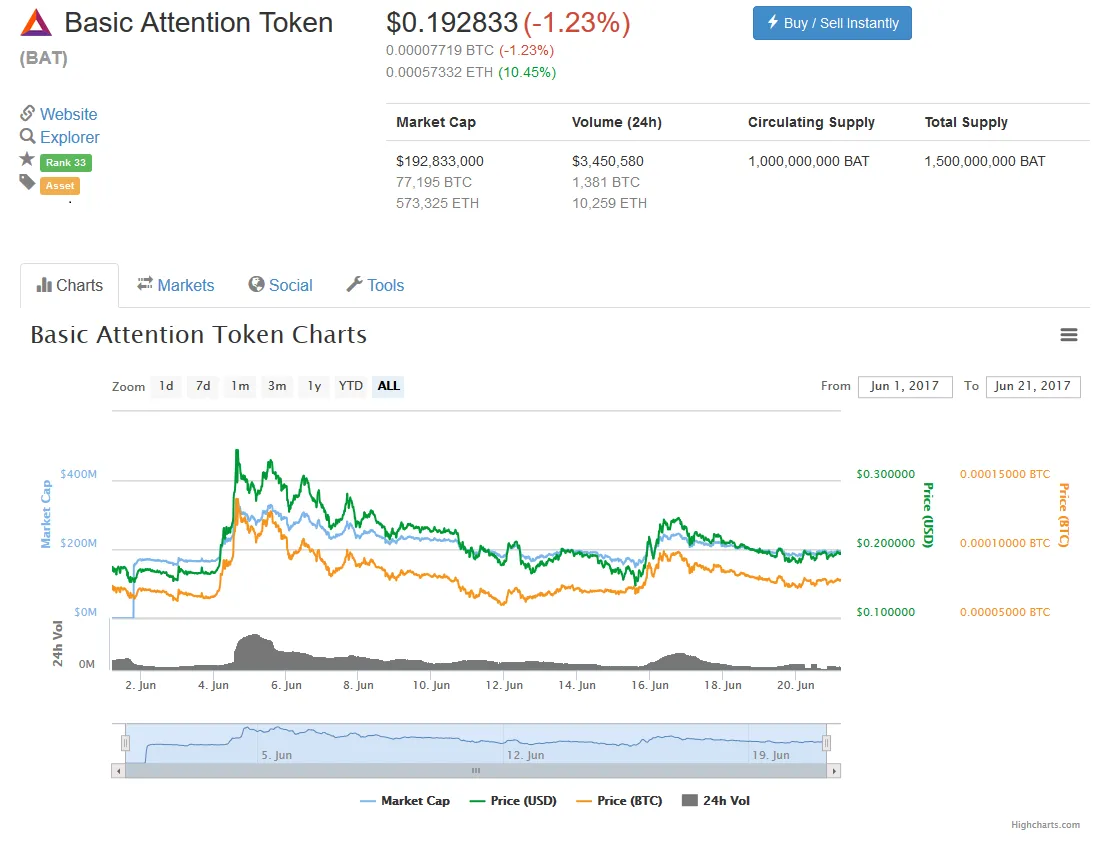Viewport: 1103px width, 847px height.
Task: Set chart zoom to 1y
Action: 314,386
